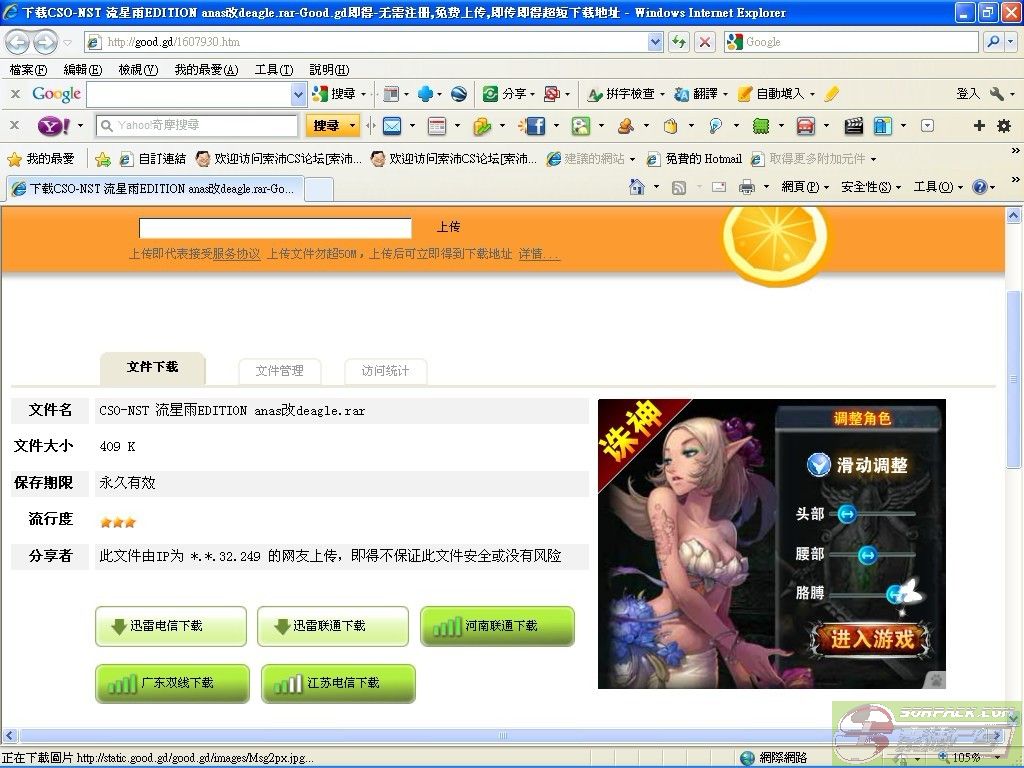This screenshot has height=768, width=1024.
Task: Click the highlighter pen icon in Google toolbar
Action: point(832,94)
